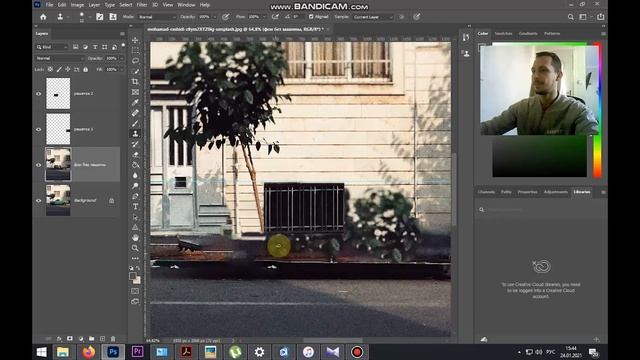Hide the selected third layer visibility eye
This screenshot has width=640, height=360.
point(39,165)
